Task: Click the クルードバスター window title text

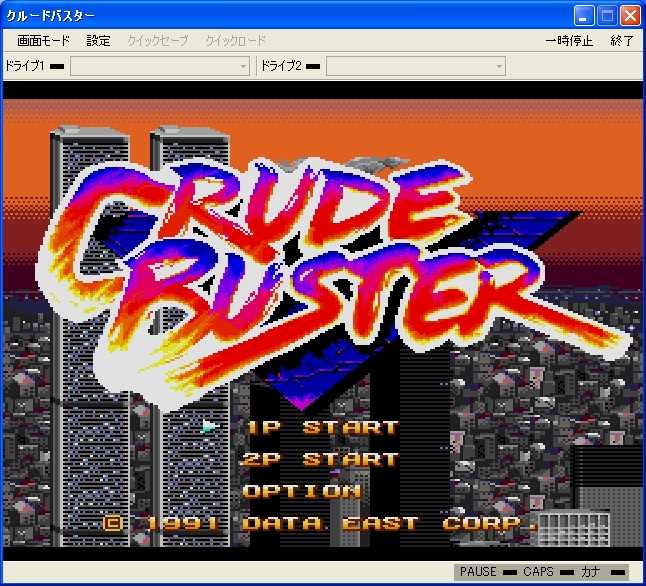Action: (x=50, y=16)
